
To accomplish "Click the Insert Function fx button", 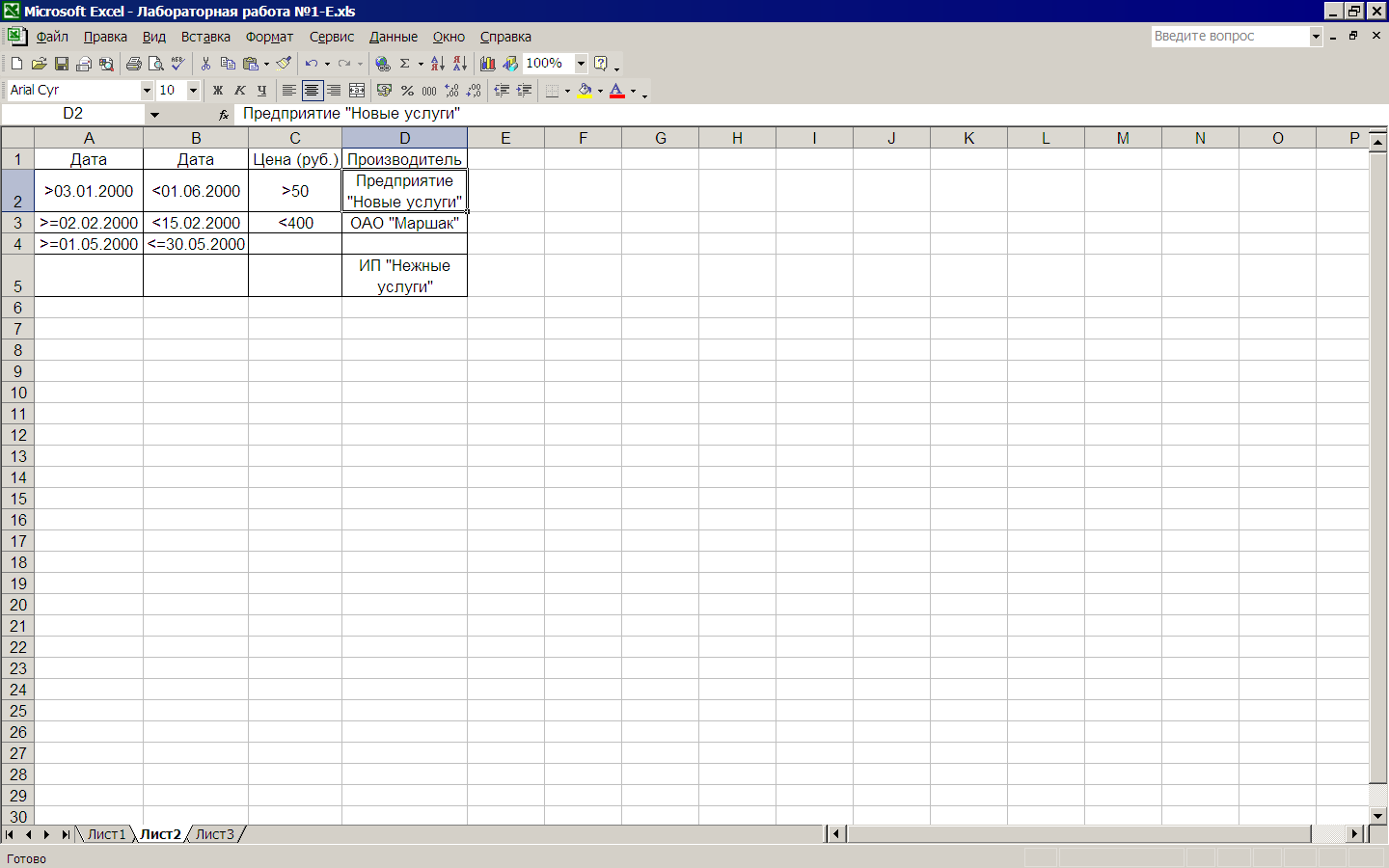I will [224, 115].
